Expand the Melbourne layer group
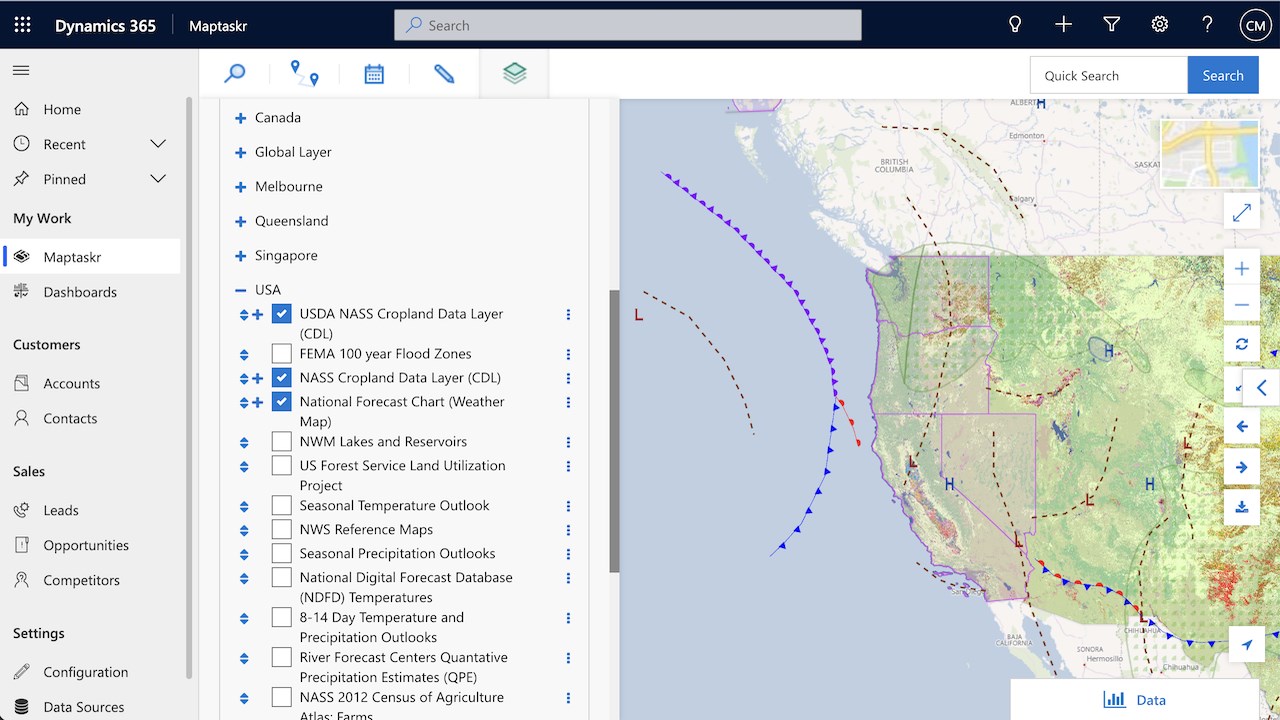Viewport: 1280px width, 720px height. tap(240, 187)
